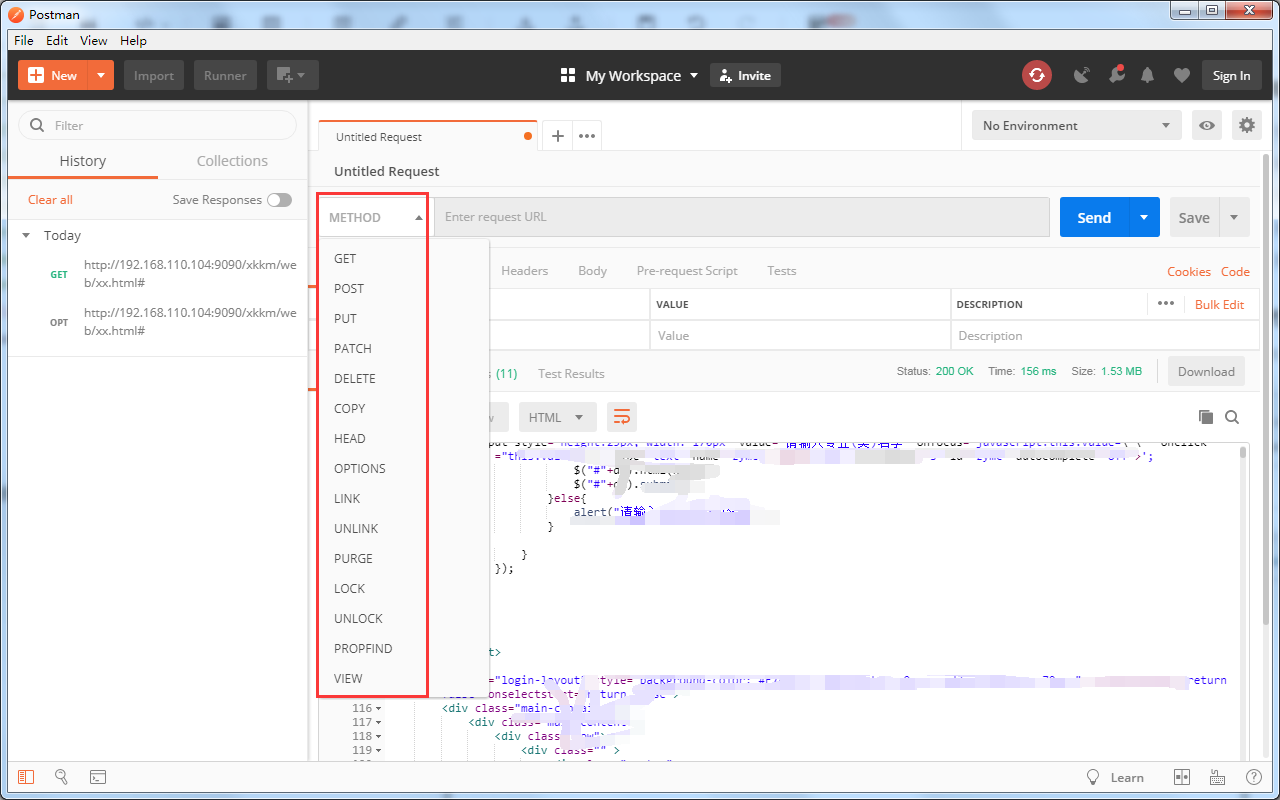1280x800 pixels.
Task: Open the new window toolbar icon
Action: pyautogui.click(x=293, y=75)
